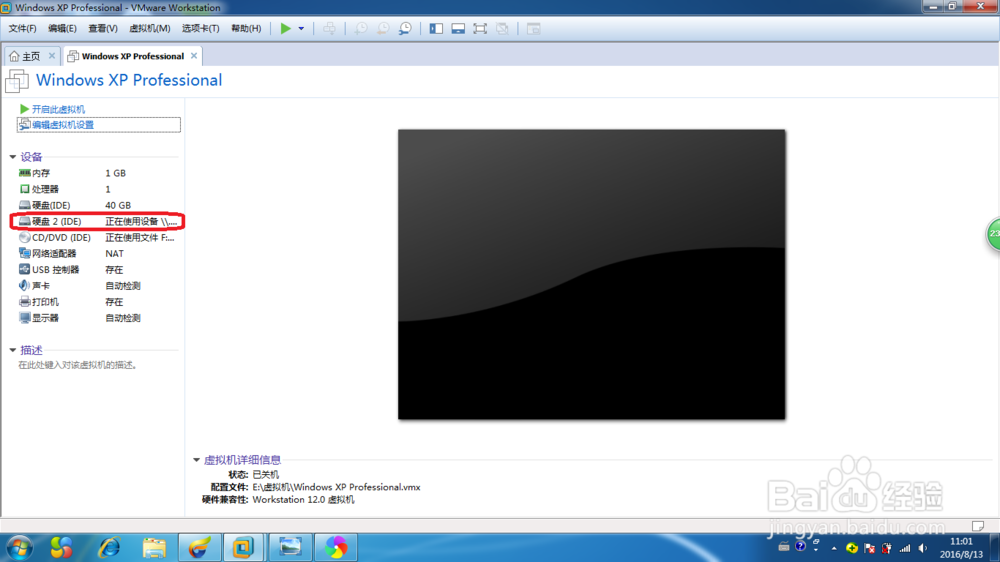This screenshot has width=1000, height=562.
Task: Click the message log icon in status bar
Action: [978, 526]
